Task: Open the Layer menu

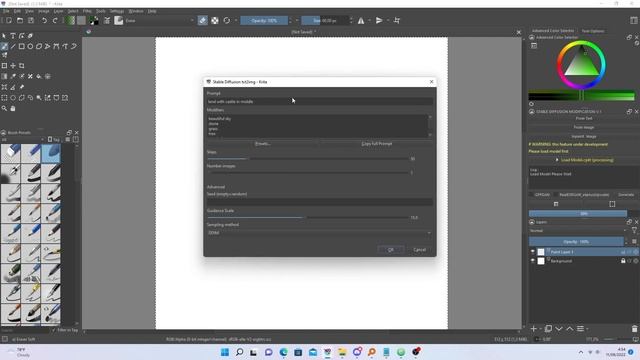Action: pos(58,11)
